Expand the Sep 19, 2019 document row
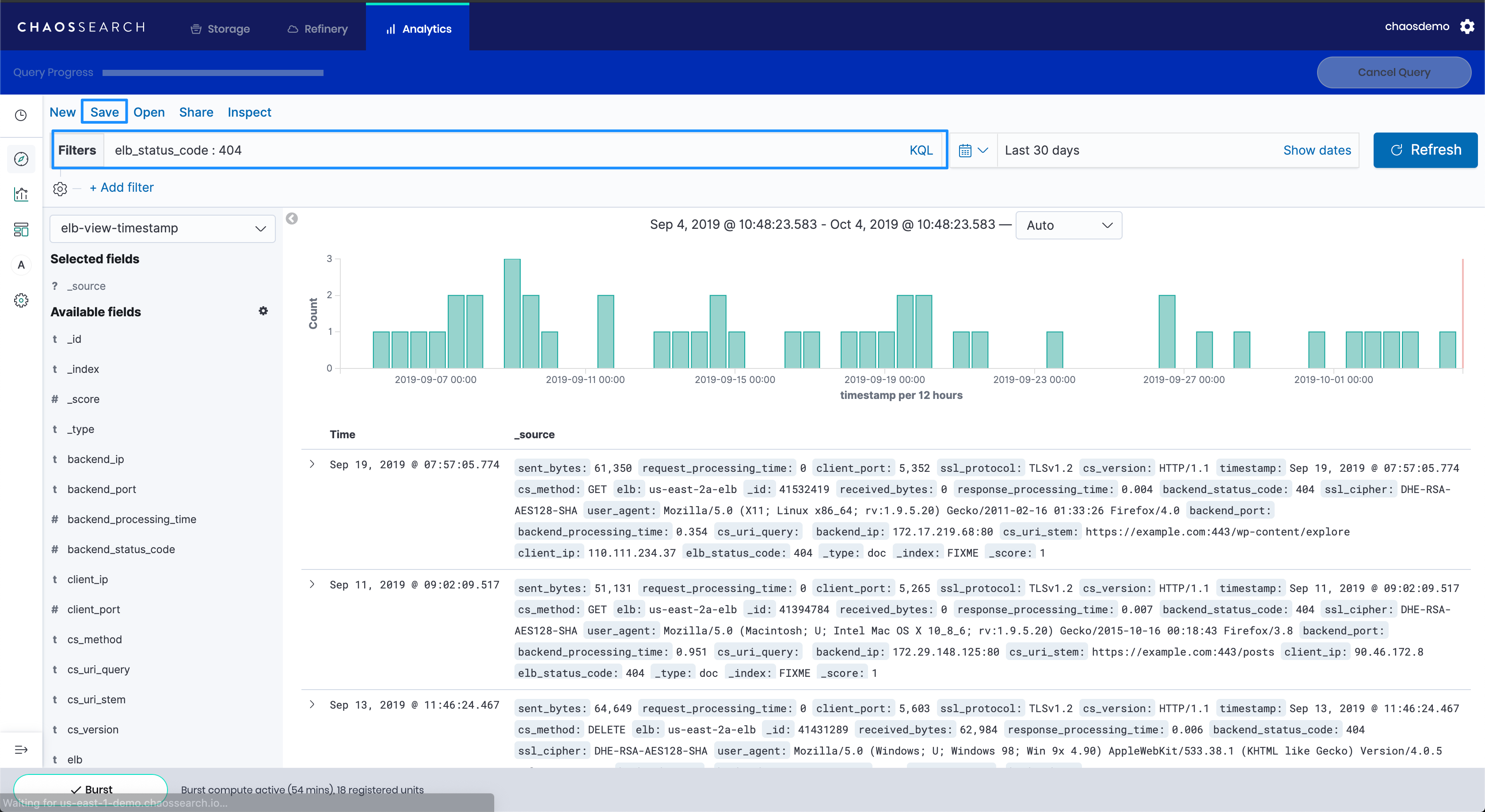The image size is (1485, 812). coord(312,464)
